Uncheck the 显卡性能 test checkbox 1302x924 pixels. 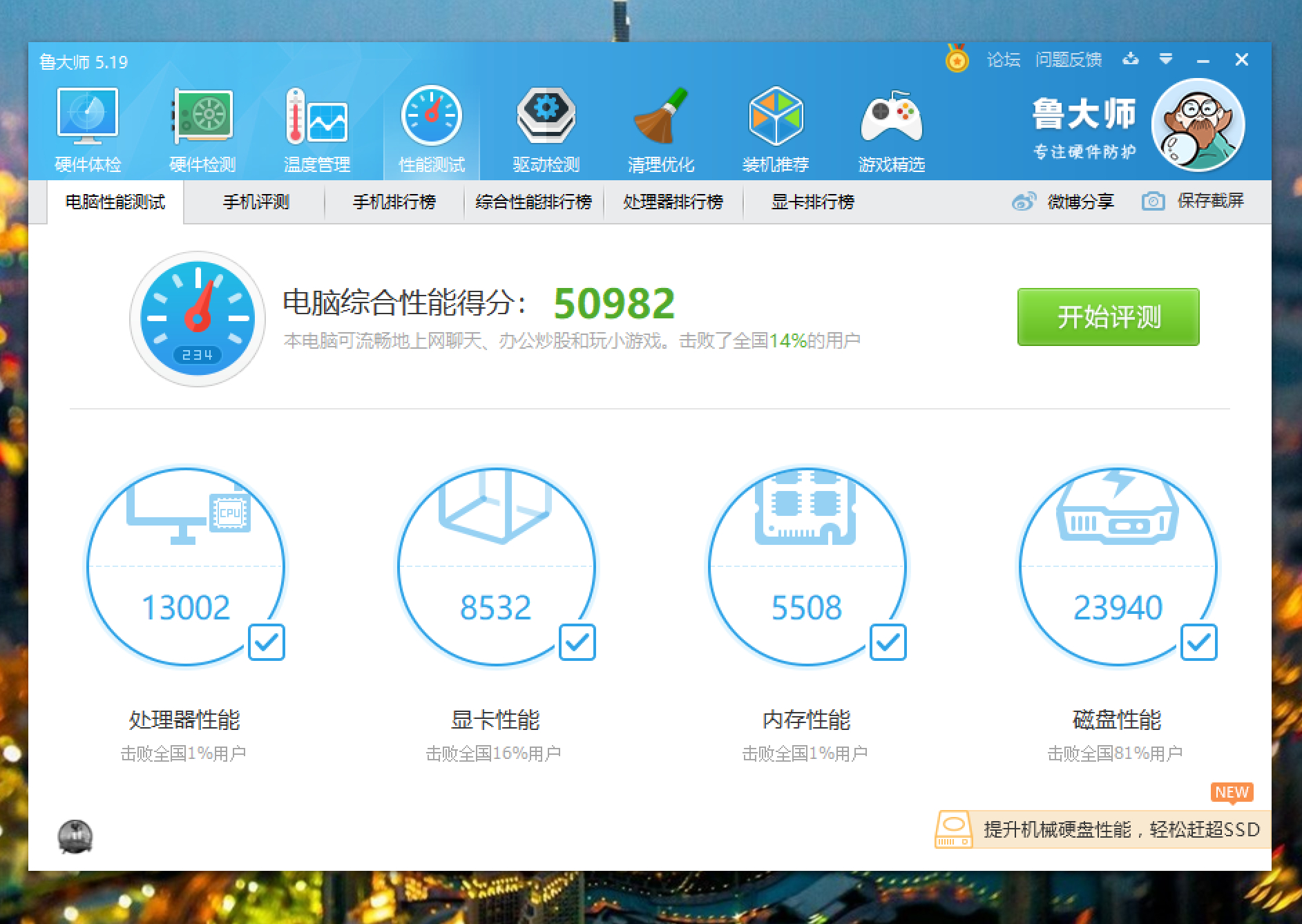577,642
